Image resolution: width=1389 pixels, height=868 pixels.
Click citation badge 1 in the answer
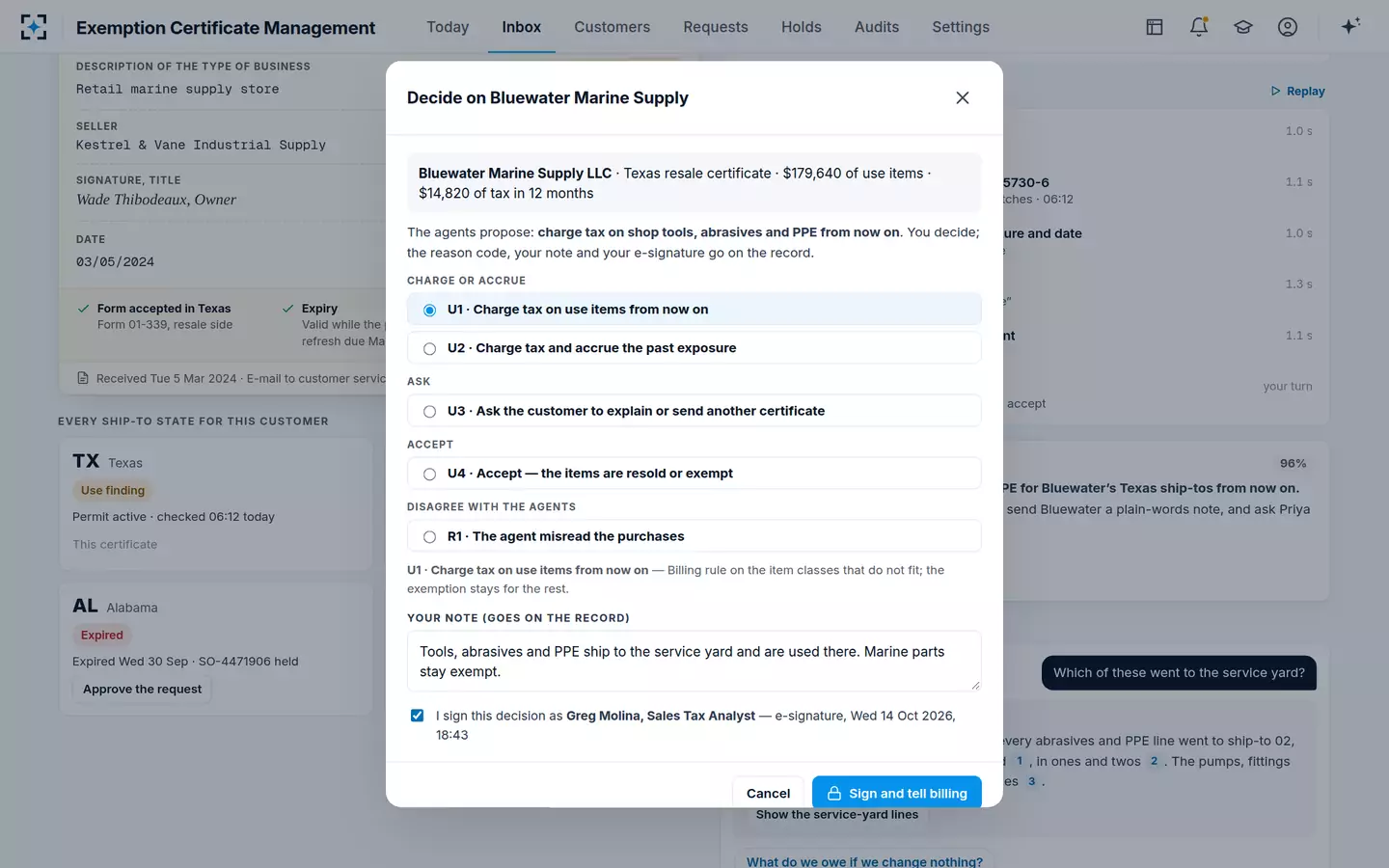click(1020, 761)
